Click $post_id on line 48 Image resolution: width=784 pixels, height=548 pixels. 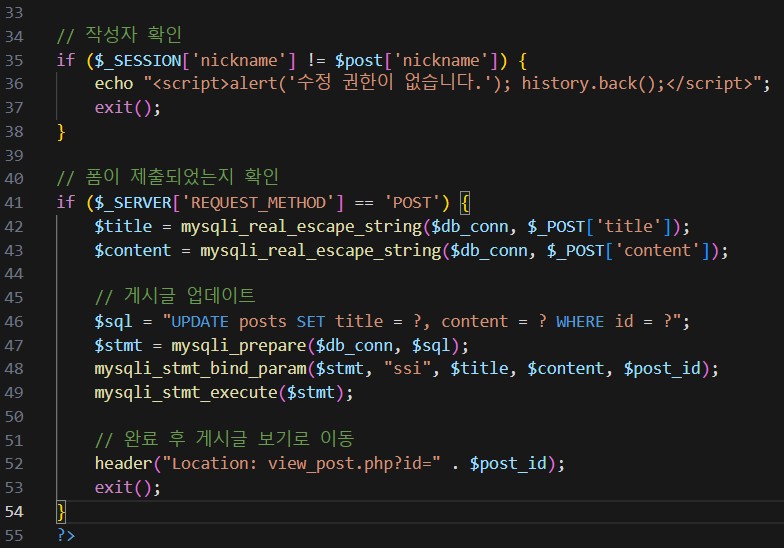(662, 369)
